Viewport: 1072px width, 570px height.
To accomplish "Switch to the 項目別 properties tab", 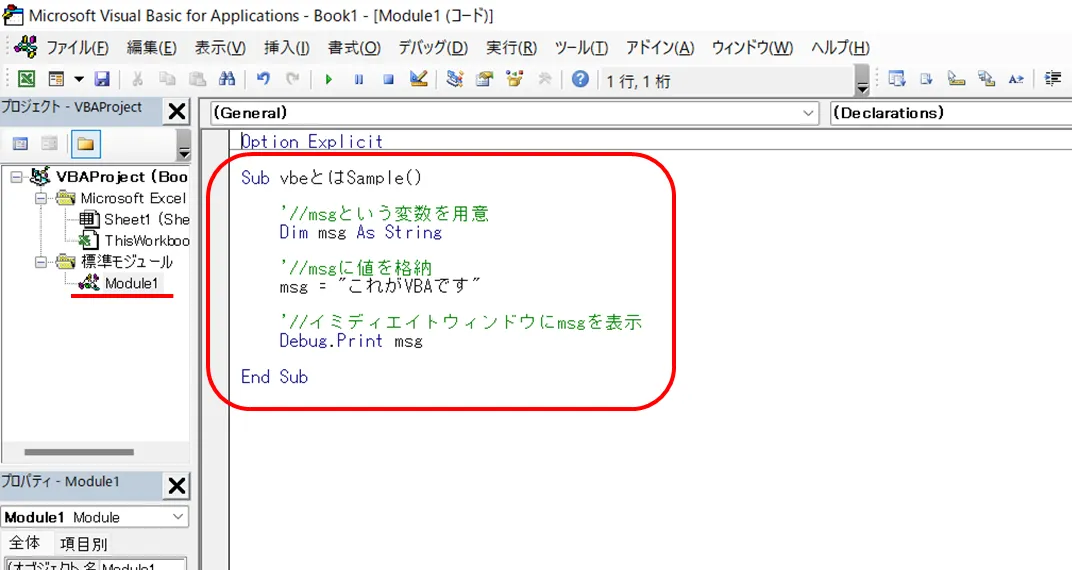I will click(x=84, y=544).
